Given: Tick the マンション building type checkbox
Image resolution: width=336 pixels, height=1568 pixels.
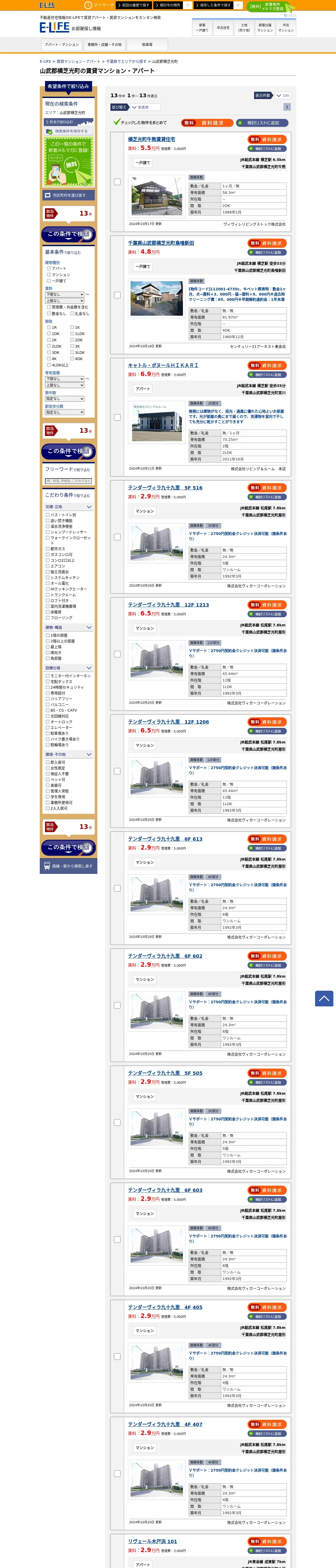Looking at the screenshot, I should click(49, 274).
